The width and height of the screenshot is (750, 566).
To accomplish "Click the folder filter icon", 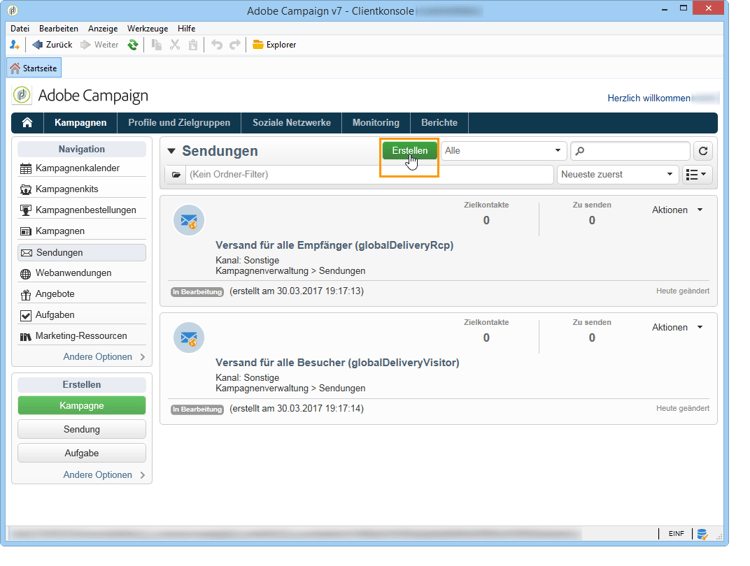I will click(176, 175).
